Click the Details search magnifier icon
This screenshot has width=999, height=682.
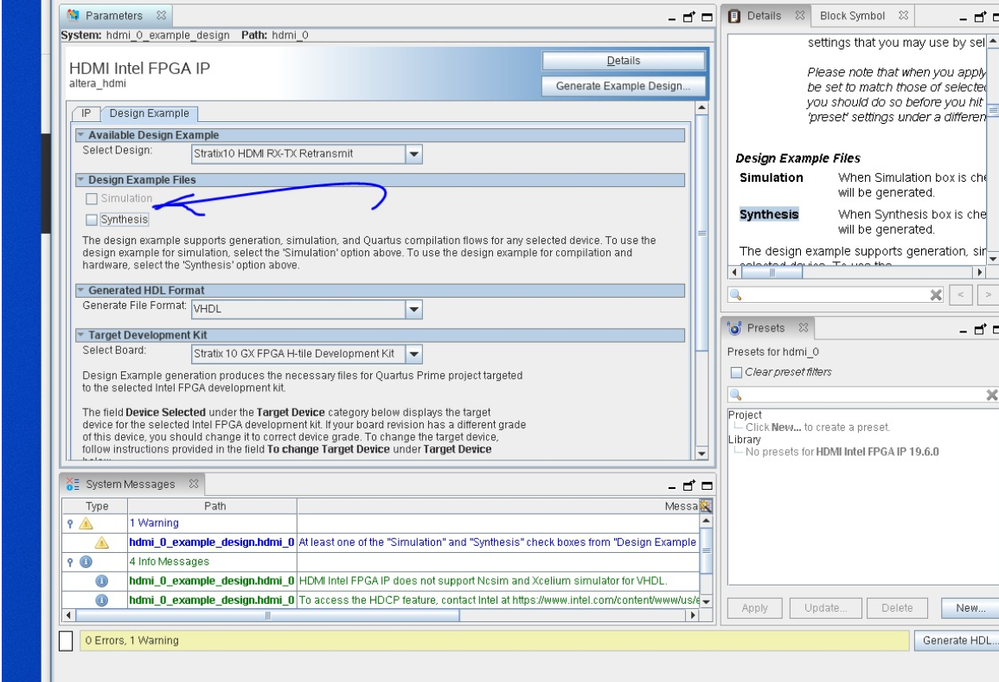click(735, 294)
